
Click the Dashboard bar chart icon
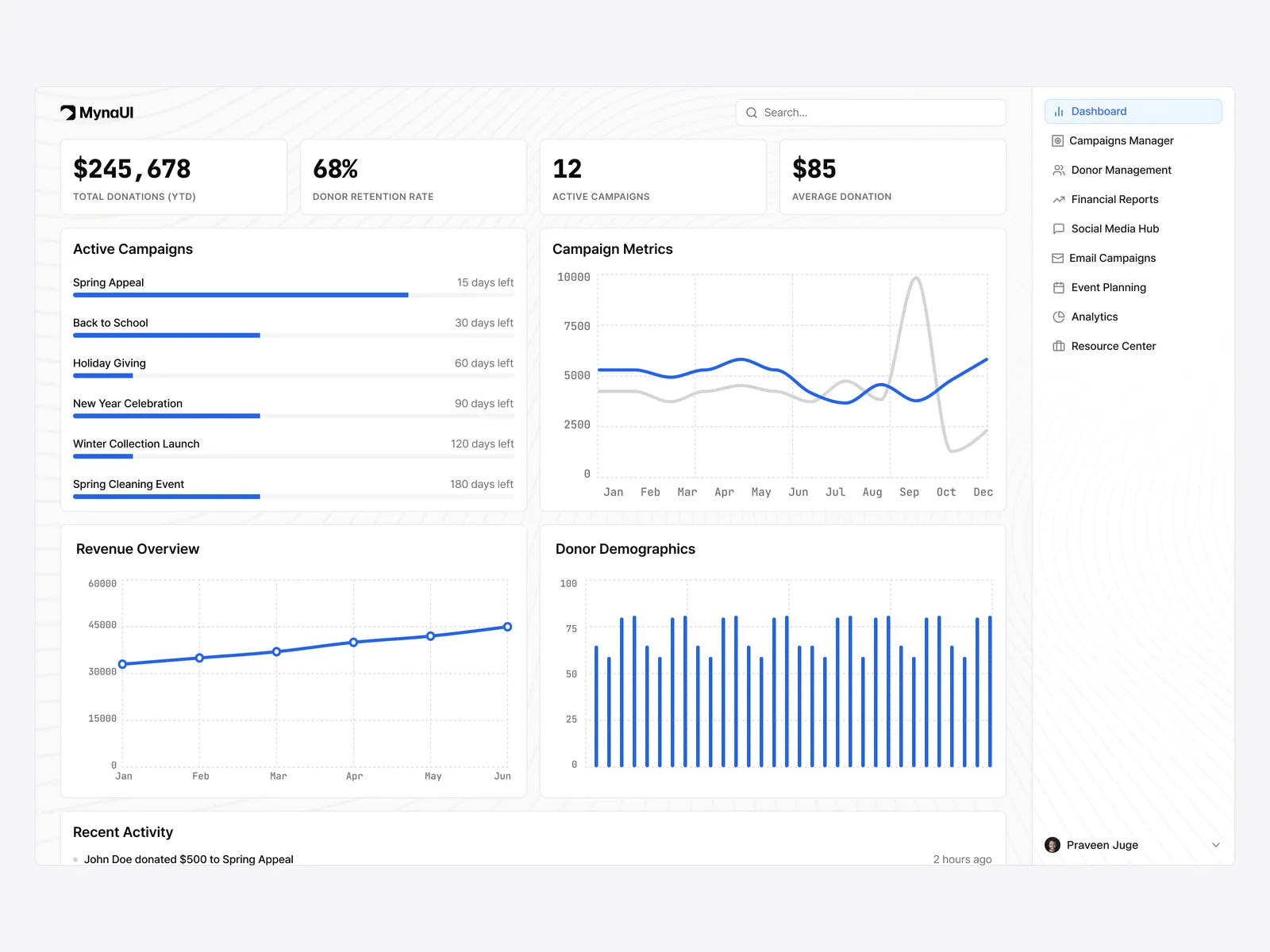(x=1058, y=112)
